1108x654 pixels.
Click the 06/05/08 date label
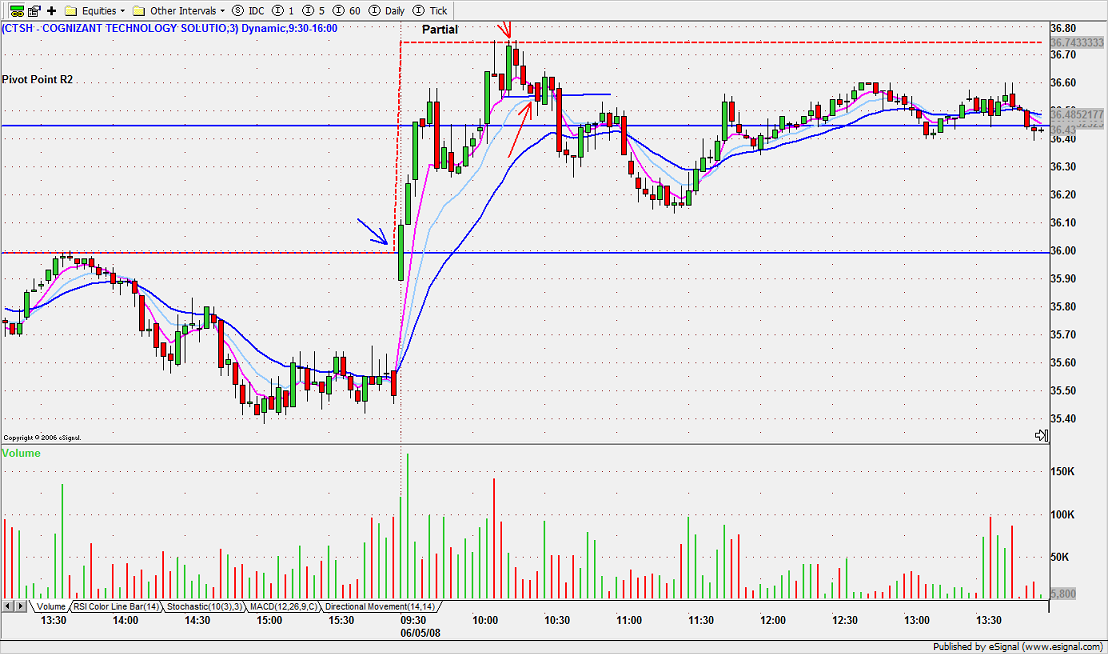click(x=420, y=633)
